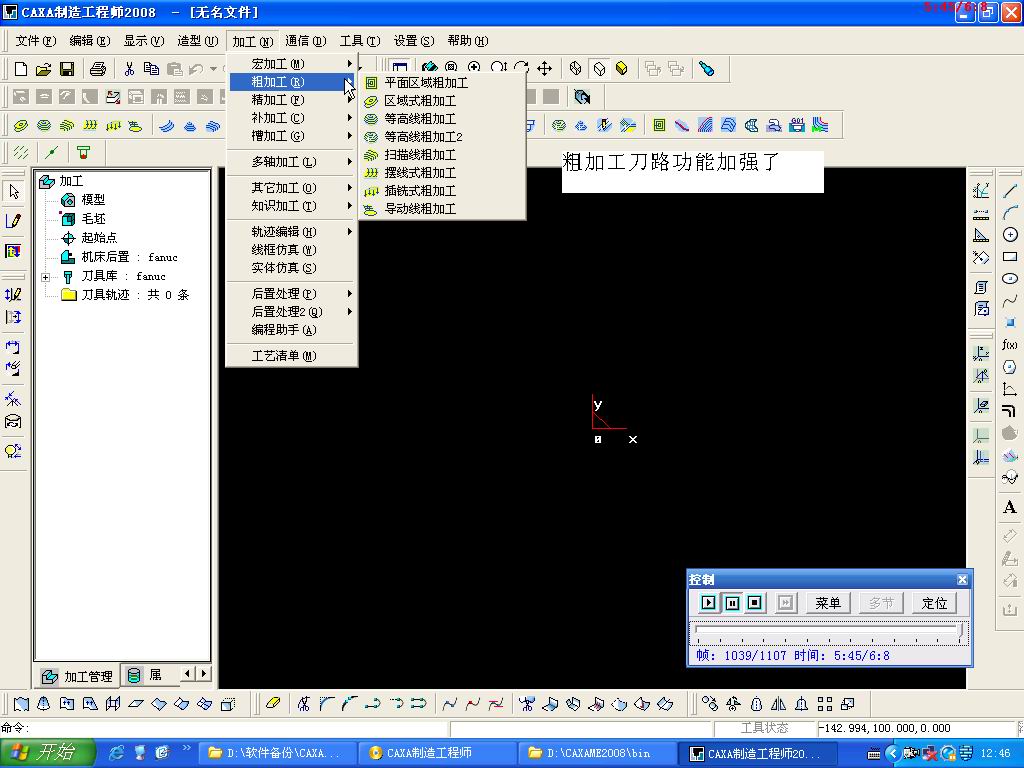Click the 菜单 button in control panel
The image size is (1024, 768).
(x=827, y=603)
